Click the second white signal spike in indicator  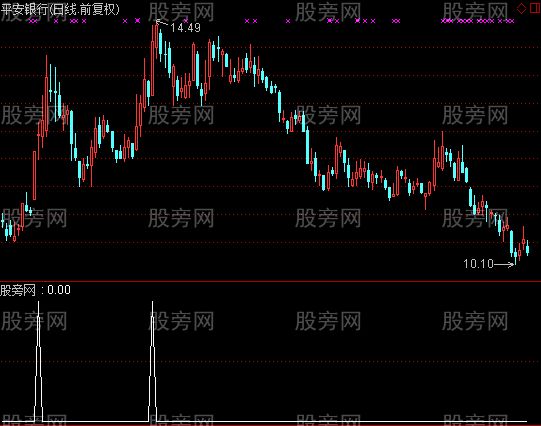tap(153, 361)
